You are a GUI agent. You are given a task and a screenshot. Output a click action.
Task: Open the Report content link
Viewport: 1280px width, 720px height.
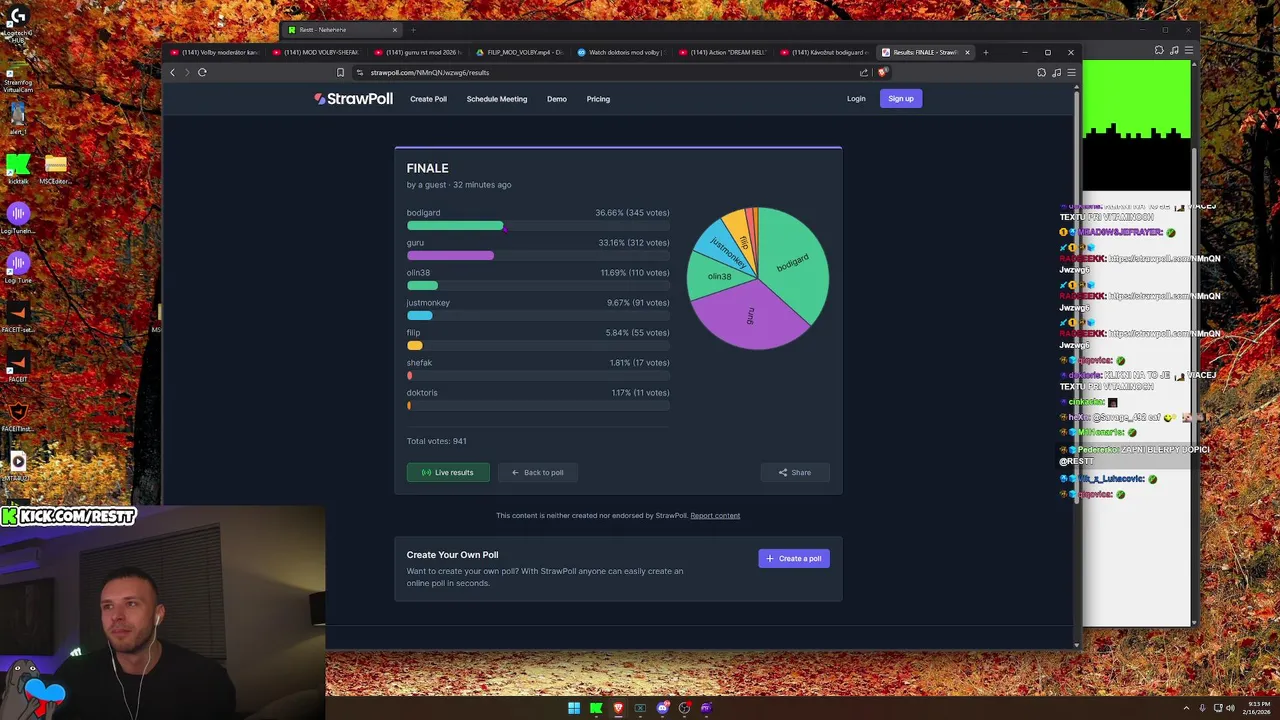tap(715, 516)
